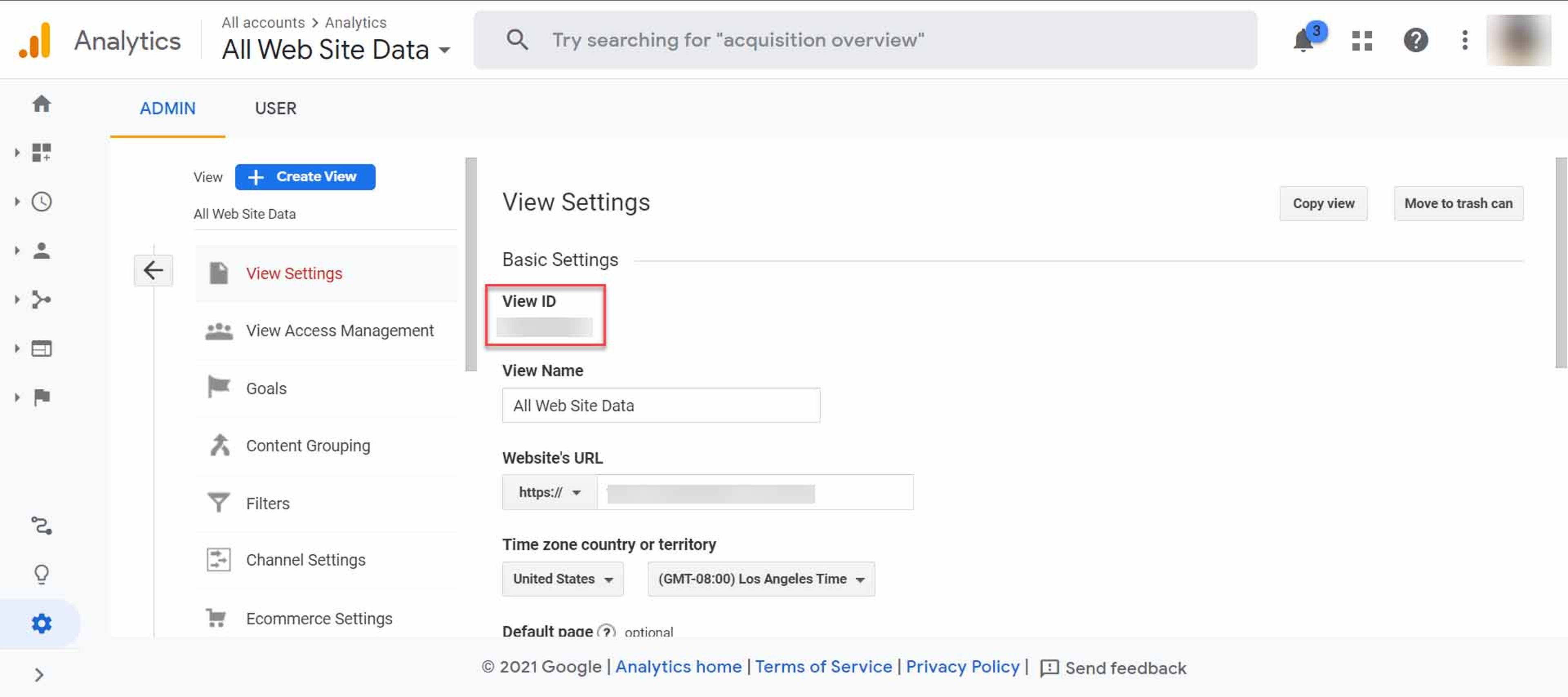Select Filters menu item

click(x=326, y=504)
